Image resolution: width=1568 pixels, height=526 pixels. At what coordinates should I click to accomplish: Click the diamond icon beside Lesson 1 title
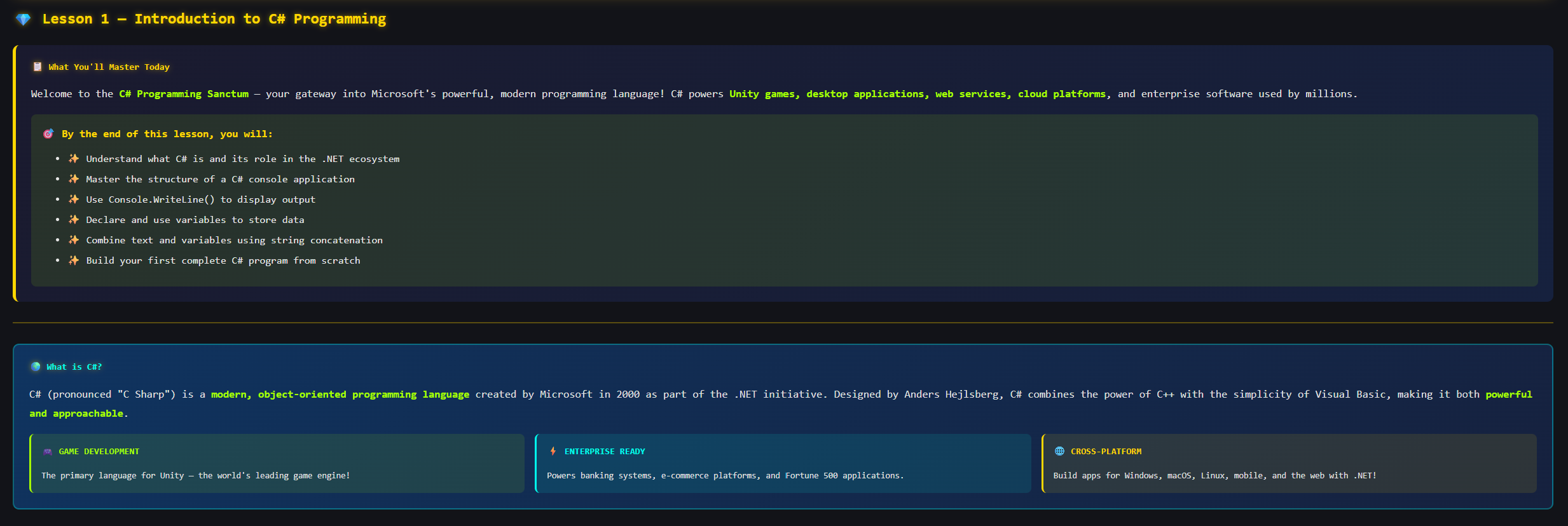pyautogui.click(x=24, y=20)
